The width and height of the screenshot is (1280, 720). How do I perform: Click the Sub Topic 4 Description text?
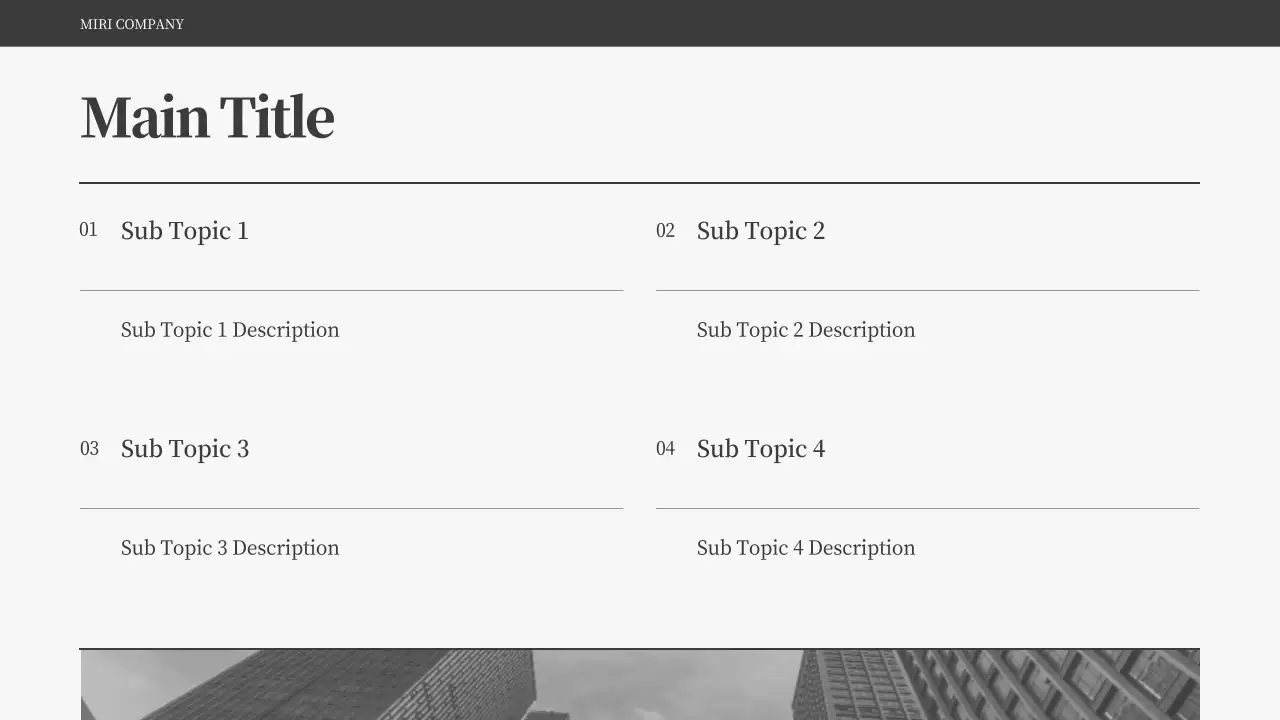[806, 548]
